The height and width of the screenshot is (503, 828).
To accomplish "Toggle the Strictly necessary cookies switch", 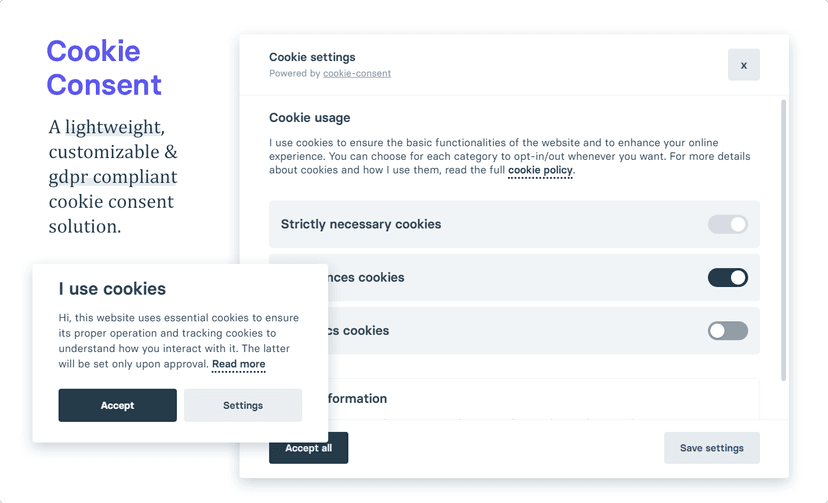I will [x=727, y=225].
